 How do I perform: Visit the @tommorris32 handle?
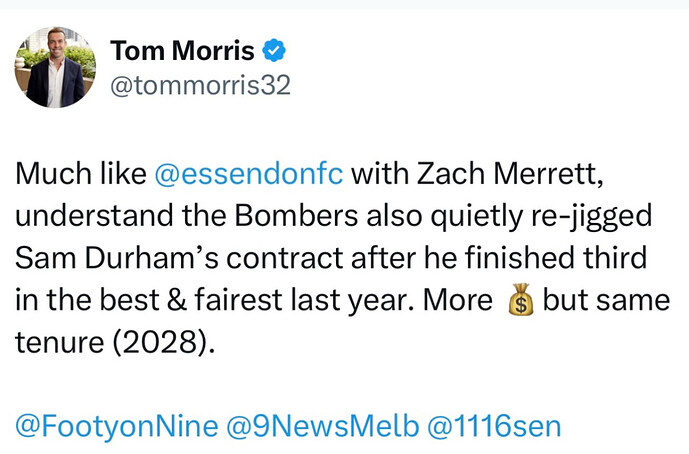(200, 85)
